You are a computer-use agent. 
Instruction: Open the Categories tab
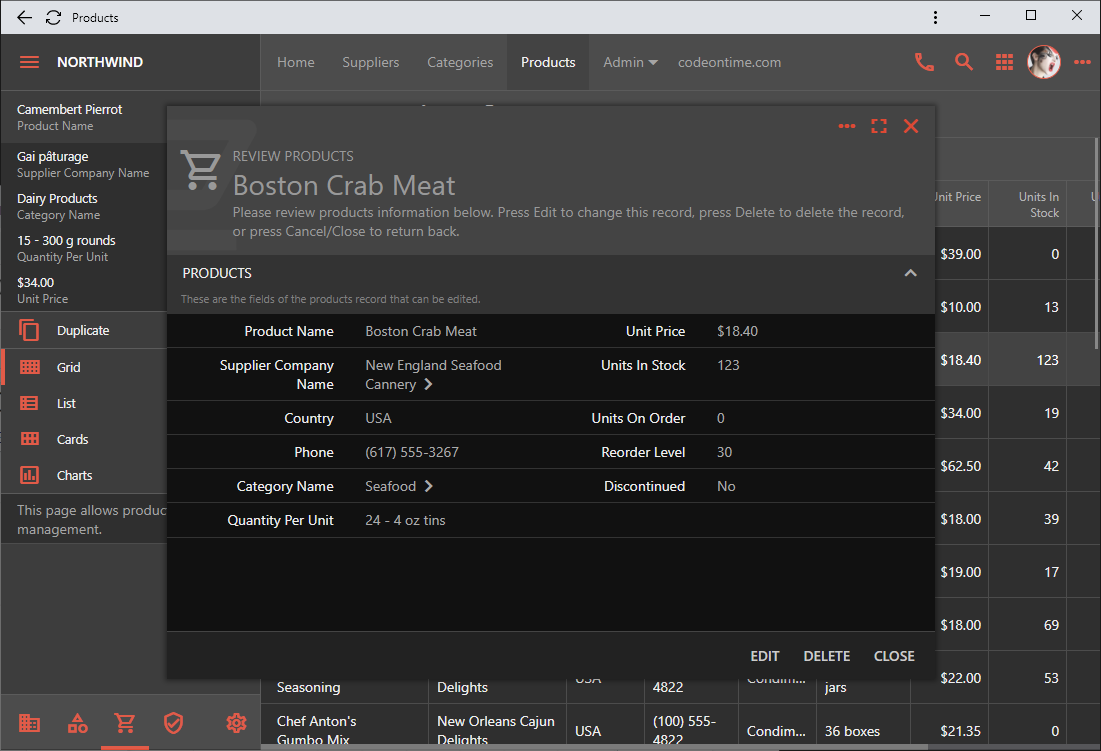pyautogui.click(x=460, y=62)
